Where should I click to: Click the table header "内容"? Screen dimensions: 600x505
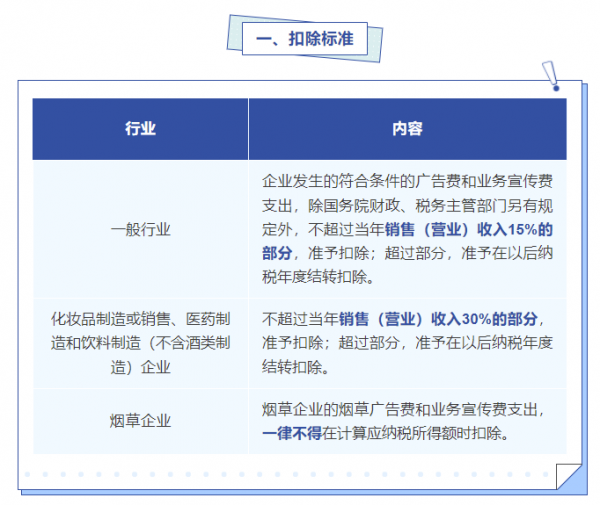408,129
